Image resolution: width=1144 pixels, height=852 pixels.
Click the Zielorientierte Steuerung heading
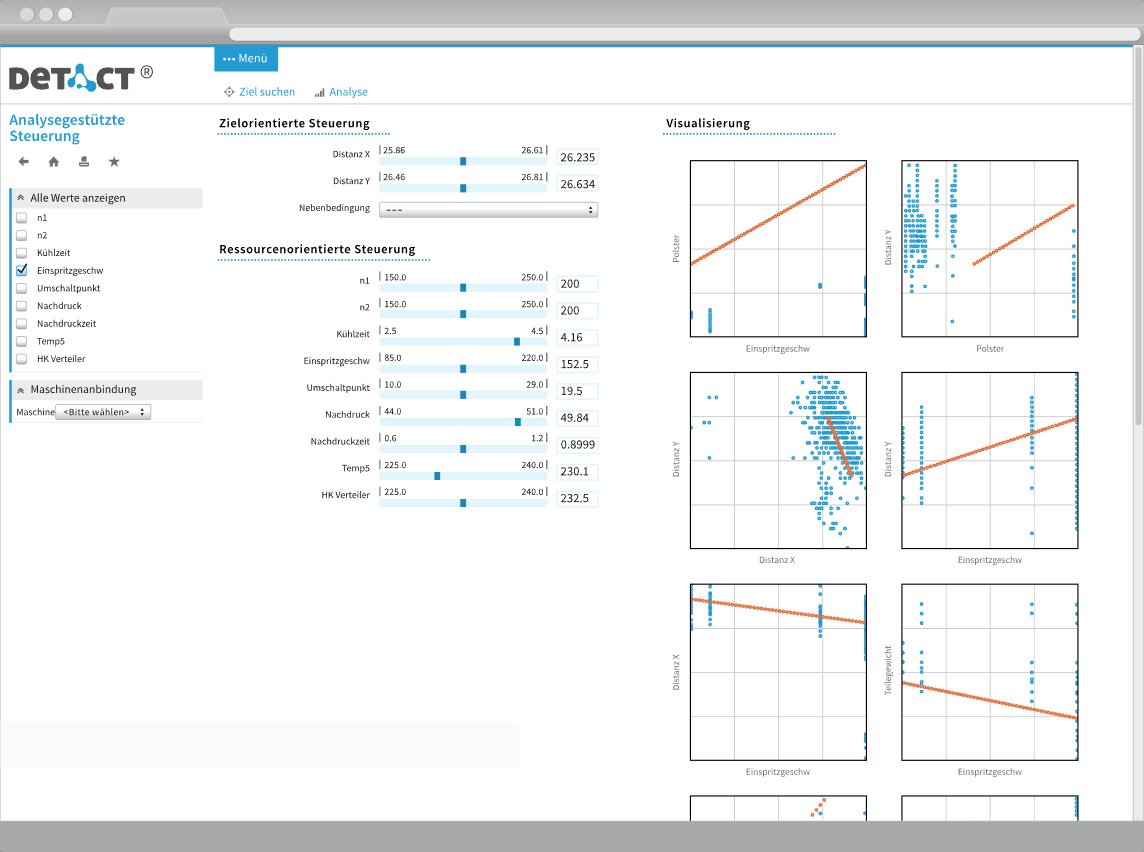coord(295,122)
